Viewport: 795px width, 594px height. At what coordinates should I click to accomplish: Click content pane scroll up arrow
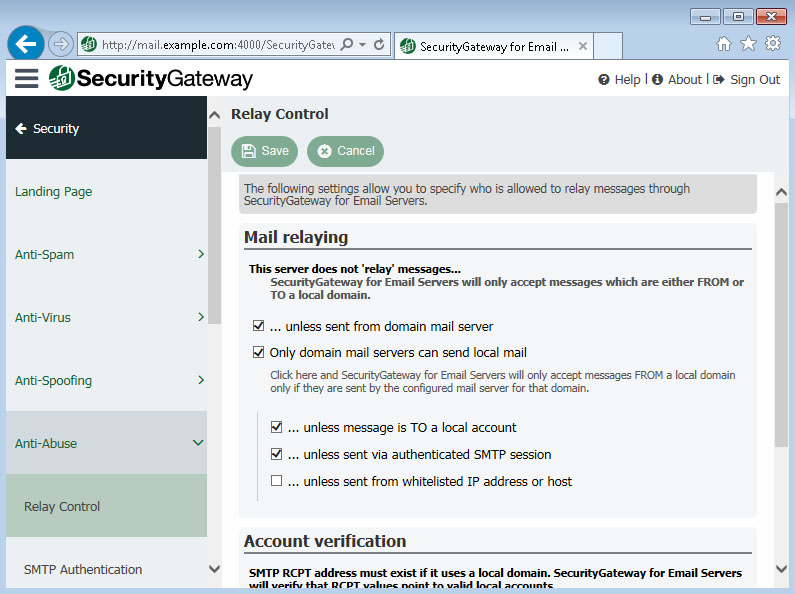(781, 192)
